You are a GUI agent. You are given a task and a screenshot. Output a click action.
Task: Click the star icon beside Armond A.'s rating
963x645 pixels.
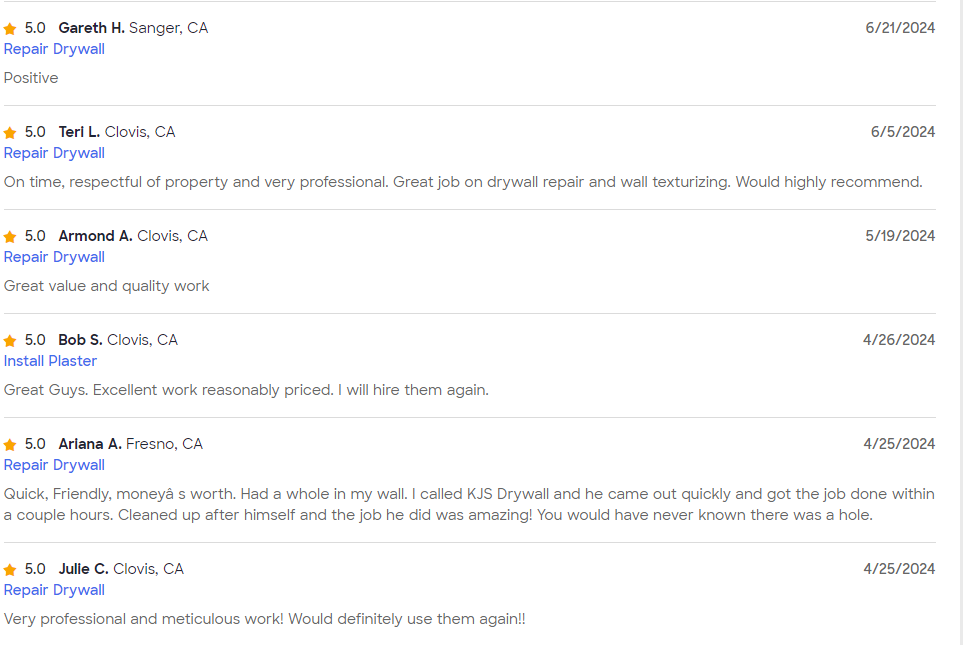point(10,237)
